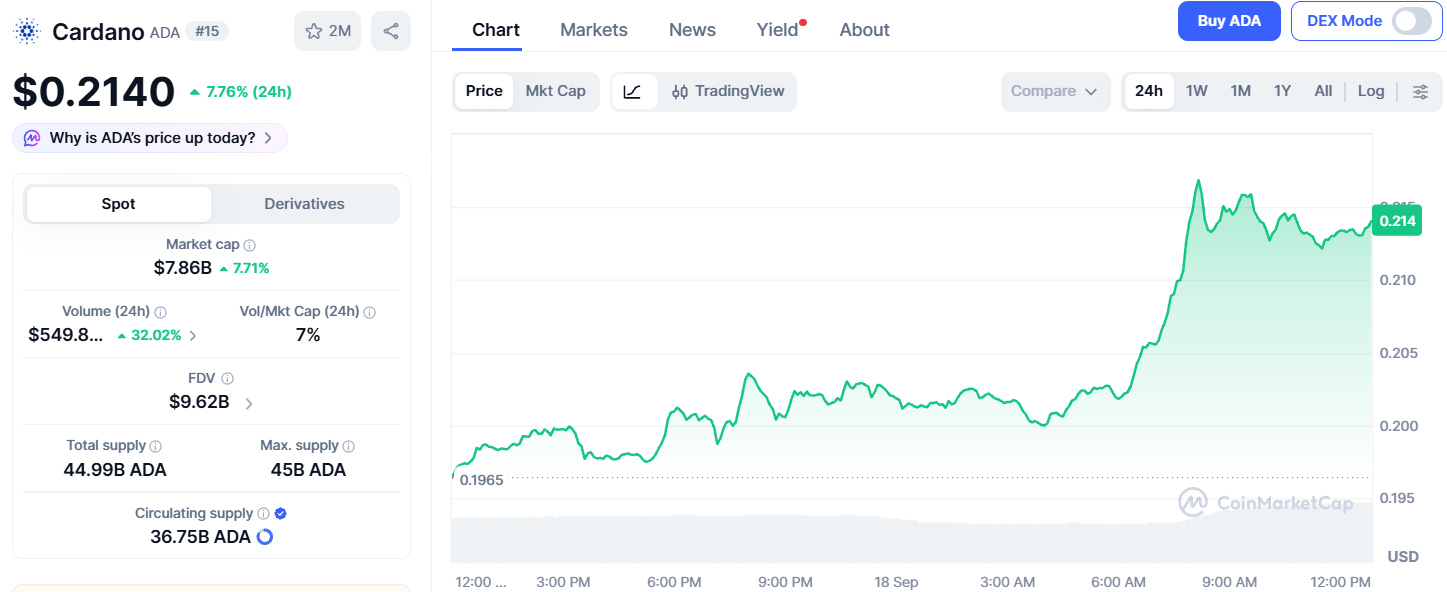Select the line chart type icon
The width and height of the screenshot is (1447, 592).
(634, 91)
